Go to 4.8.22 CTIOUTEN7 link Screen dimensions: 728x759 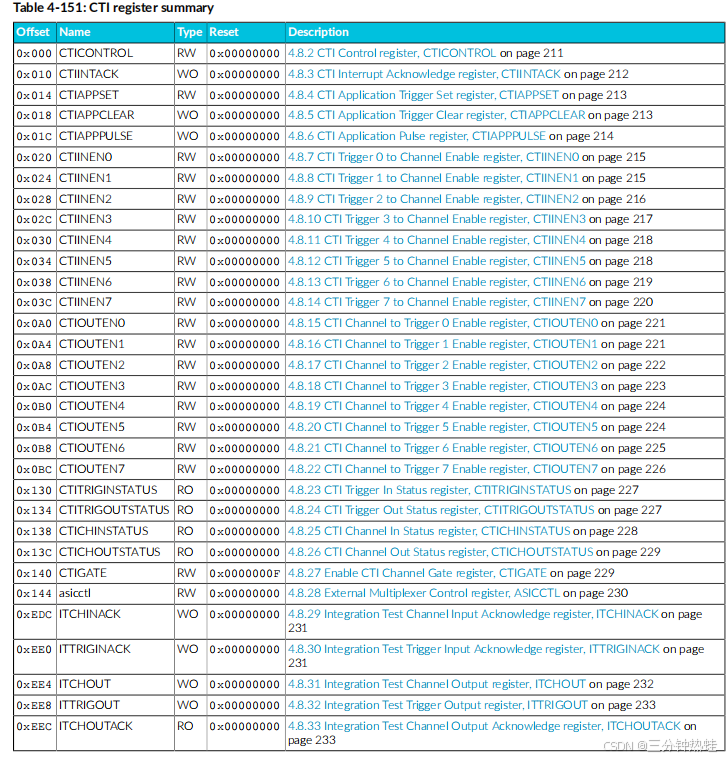[443, 469]
